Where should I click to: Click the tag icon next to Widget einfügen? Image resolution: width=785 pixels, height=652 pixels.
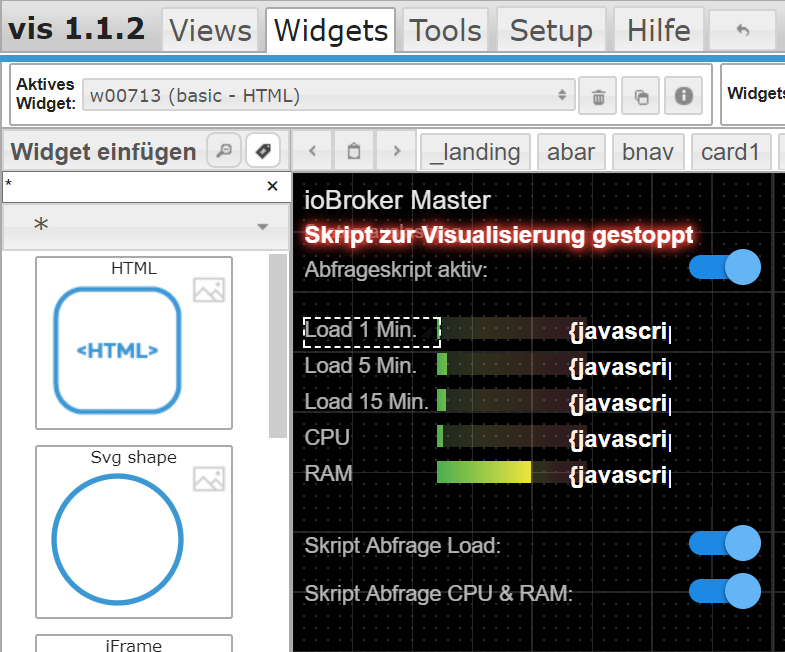click(x=263, y=150)
